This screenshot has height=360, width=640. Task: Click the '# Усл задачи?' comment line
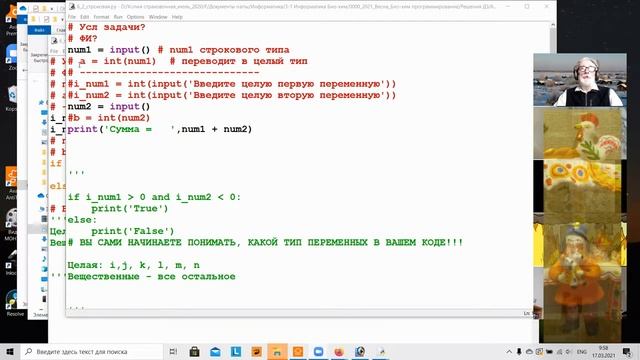106,27
